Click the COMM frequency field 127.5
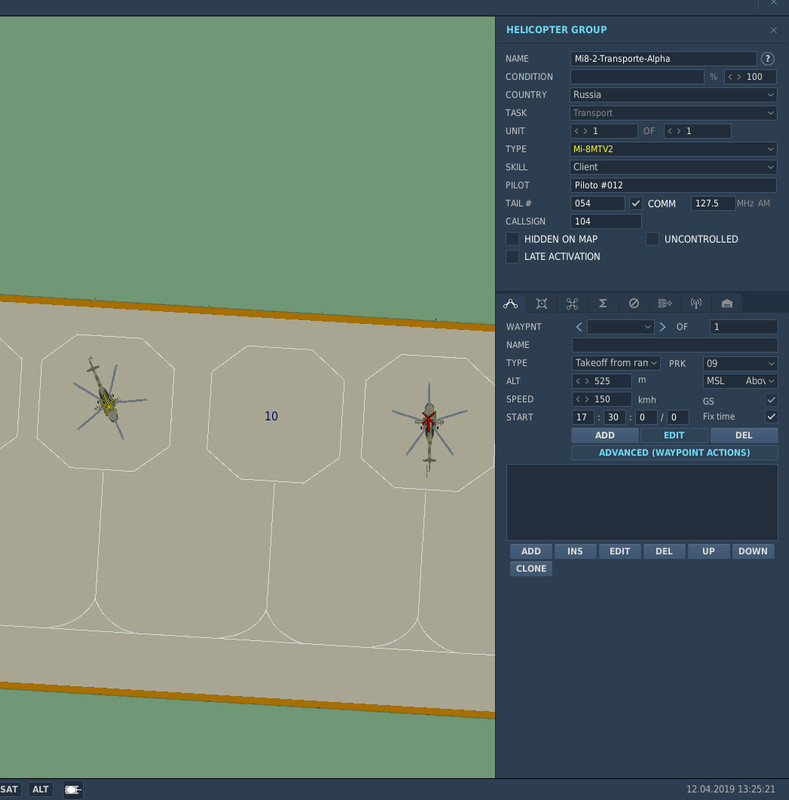 pyautogui.click(x=713, y=204)
